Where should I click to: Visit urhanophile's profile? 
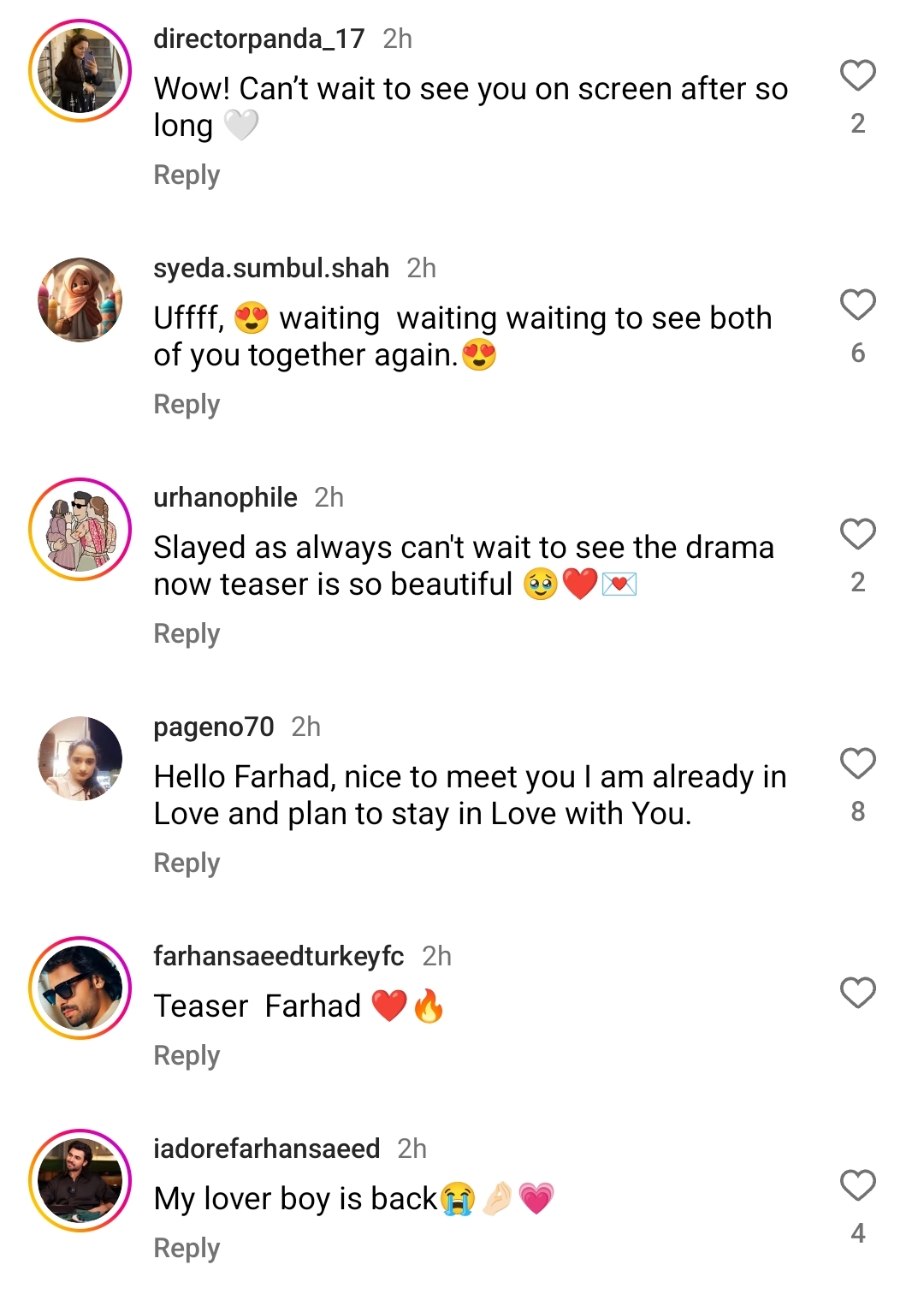click(222, 497)
